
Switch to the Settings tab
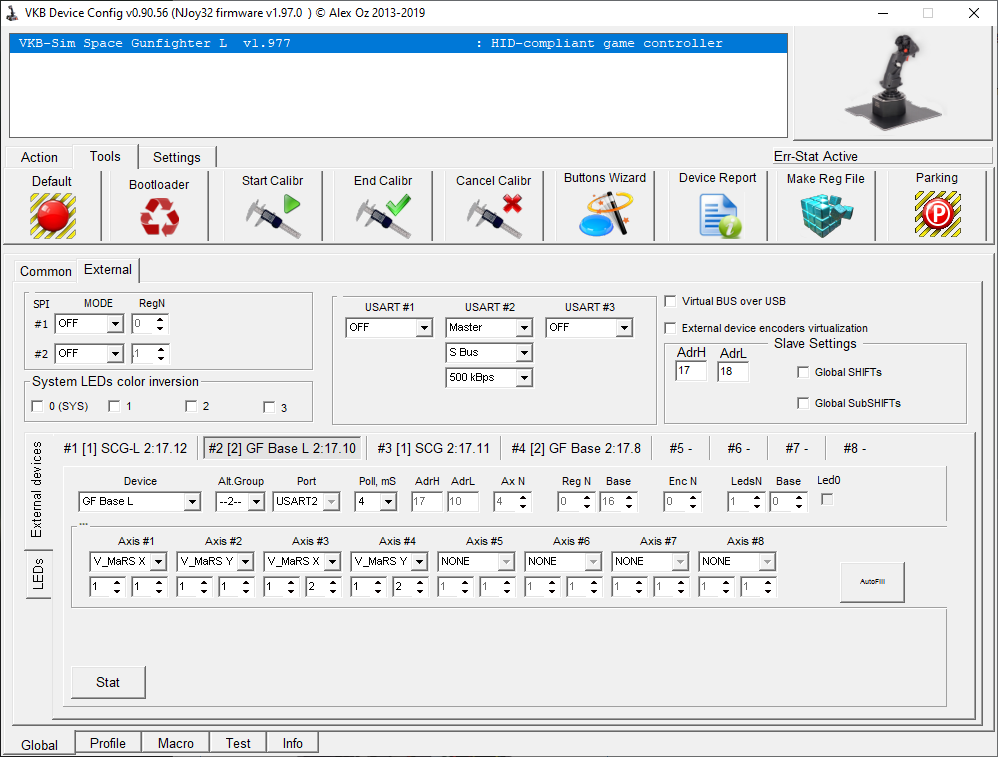tap(177, 157)
